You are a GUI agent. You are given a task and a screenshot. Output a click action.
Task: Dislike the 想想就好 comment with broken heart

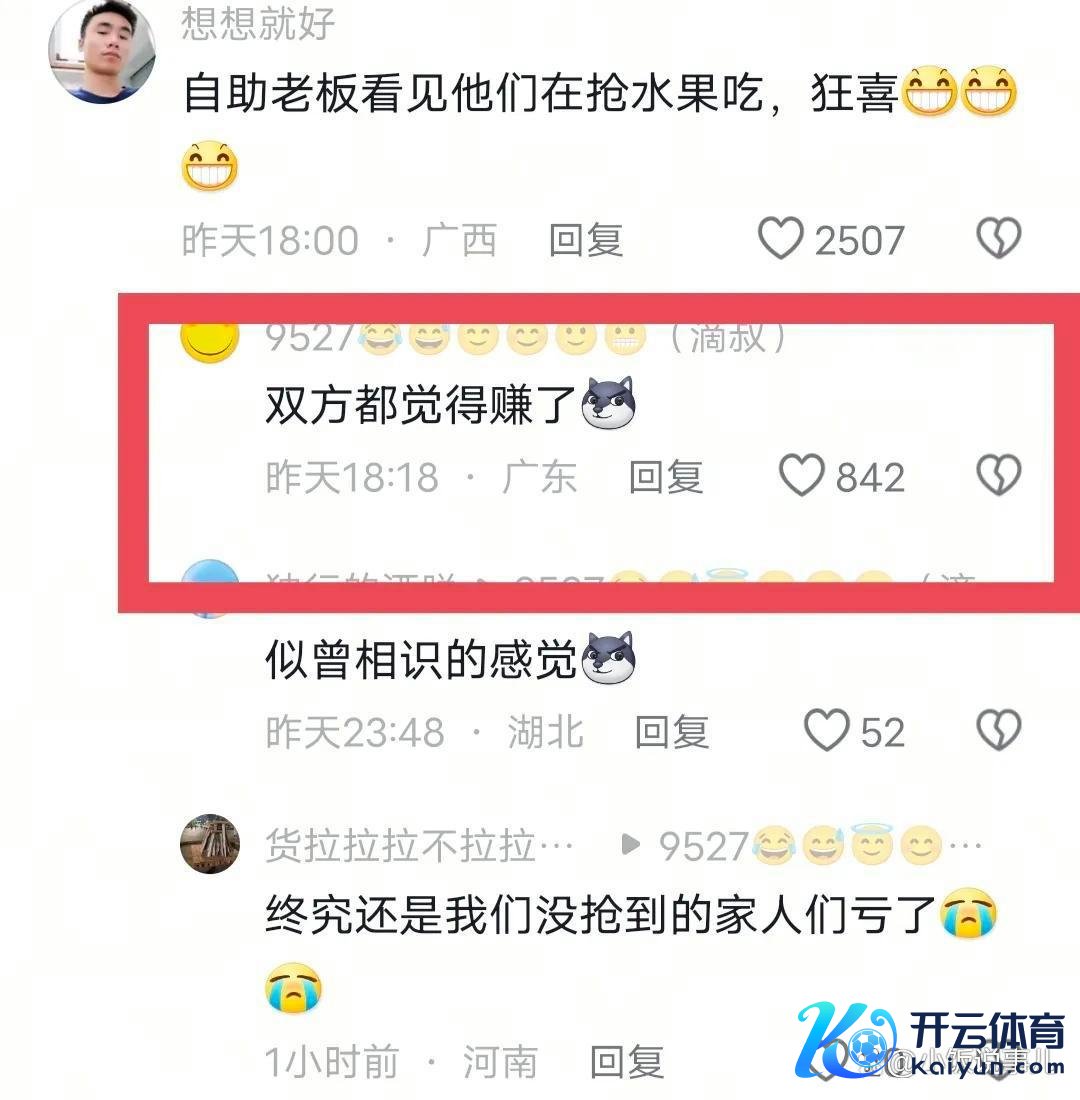[999, 239]
